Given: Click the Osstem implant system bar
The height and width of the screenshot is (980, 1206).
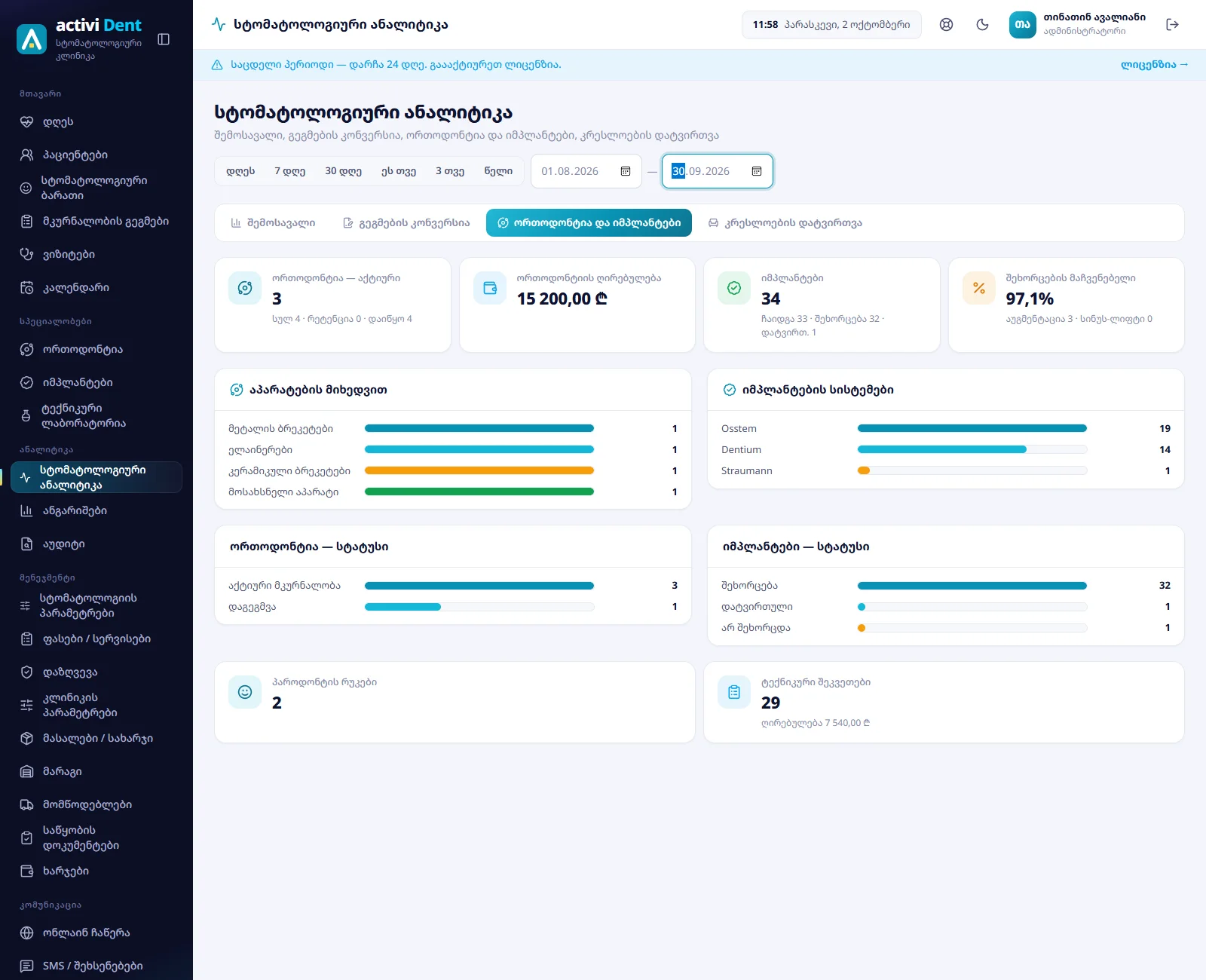Looking at the screenshot, I should point(972,428).
